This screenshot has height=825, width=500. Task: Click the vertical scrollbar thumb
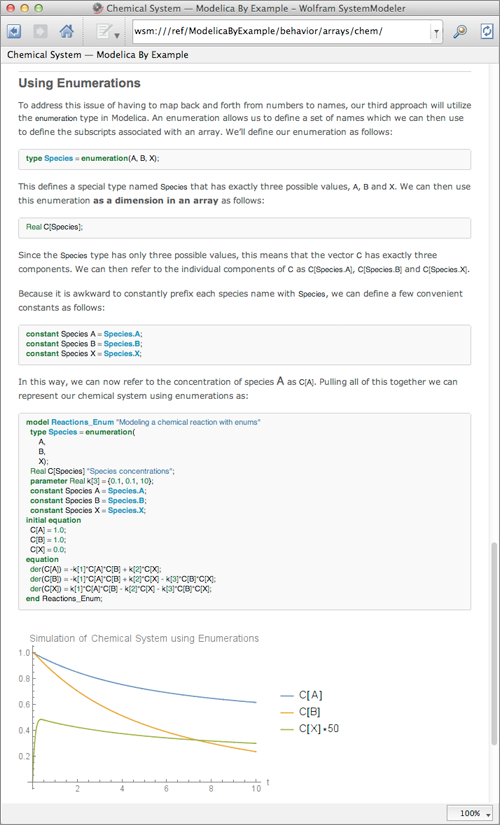coord(495,645)
